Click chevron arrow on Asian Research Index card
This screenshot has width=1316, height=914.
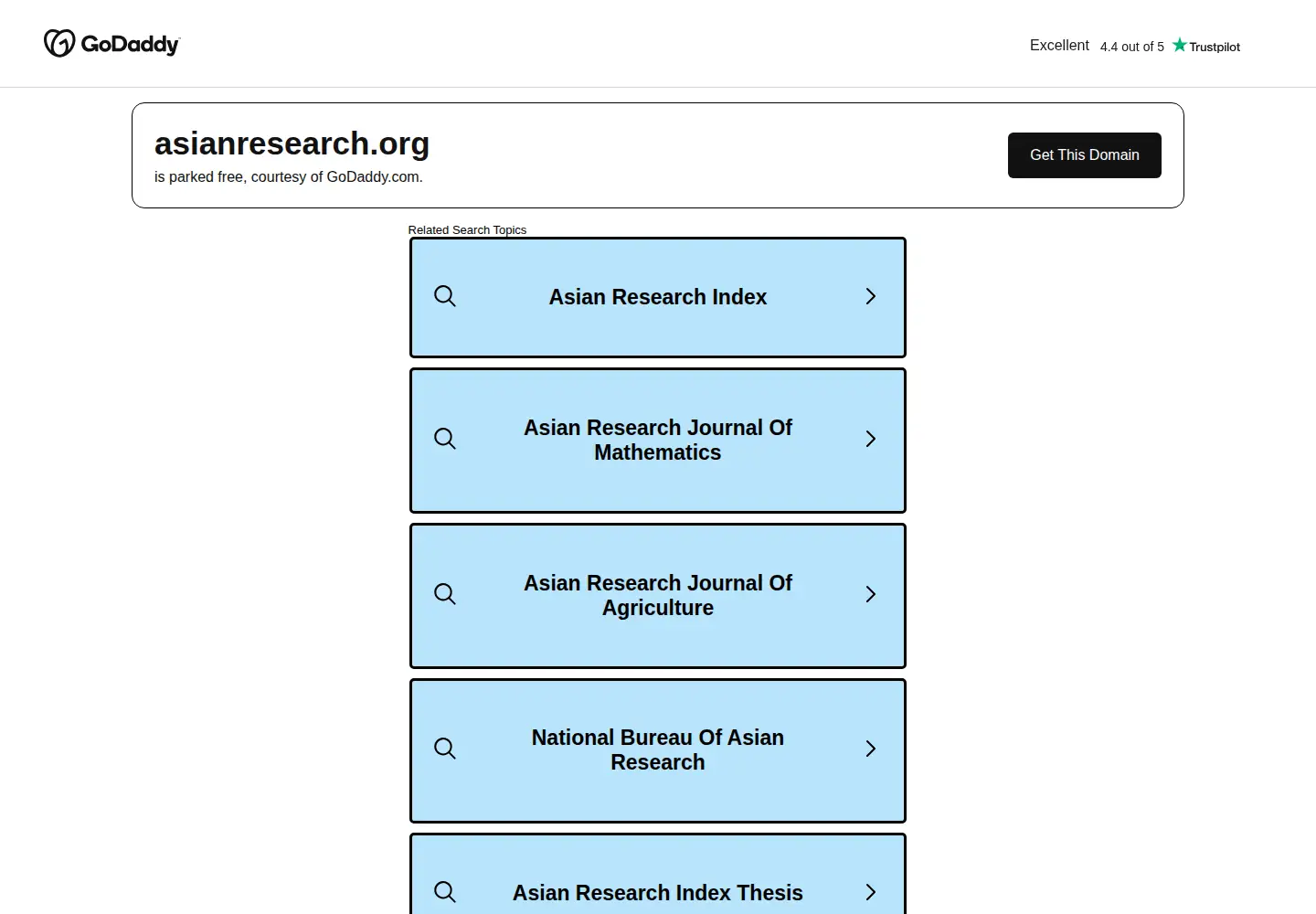pyautogui.click(x=871, y=296)
